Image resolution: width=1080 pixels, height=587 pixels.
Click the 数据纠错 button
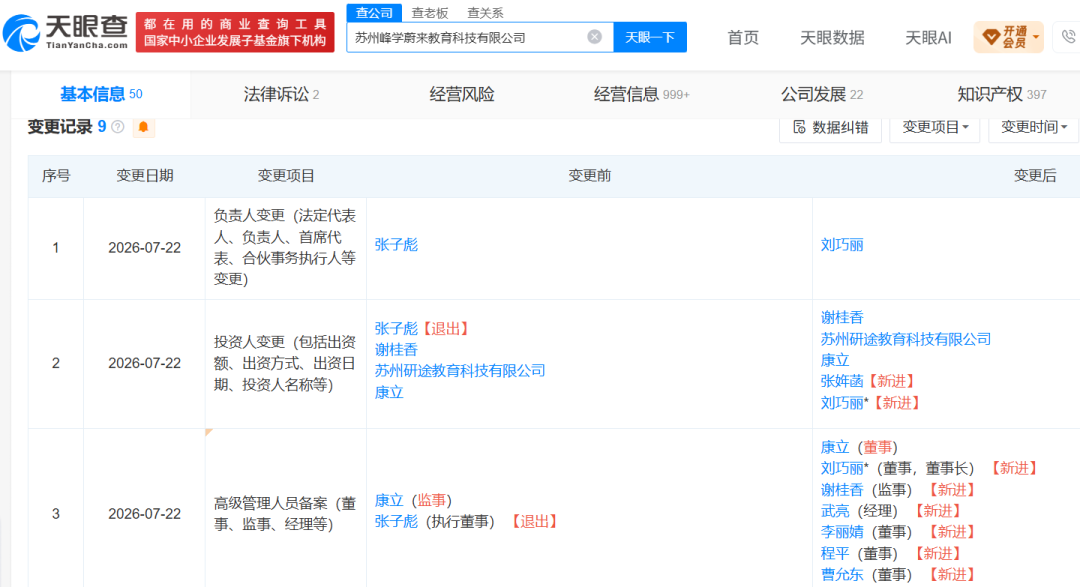831,127
